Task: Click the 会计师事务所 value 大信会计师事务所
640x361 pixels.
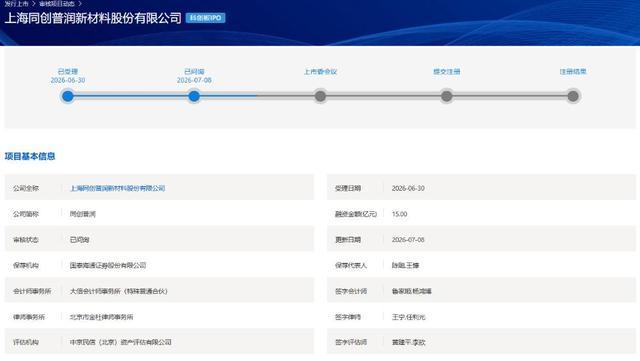Action: 118,291
